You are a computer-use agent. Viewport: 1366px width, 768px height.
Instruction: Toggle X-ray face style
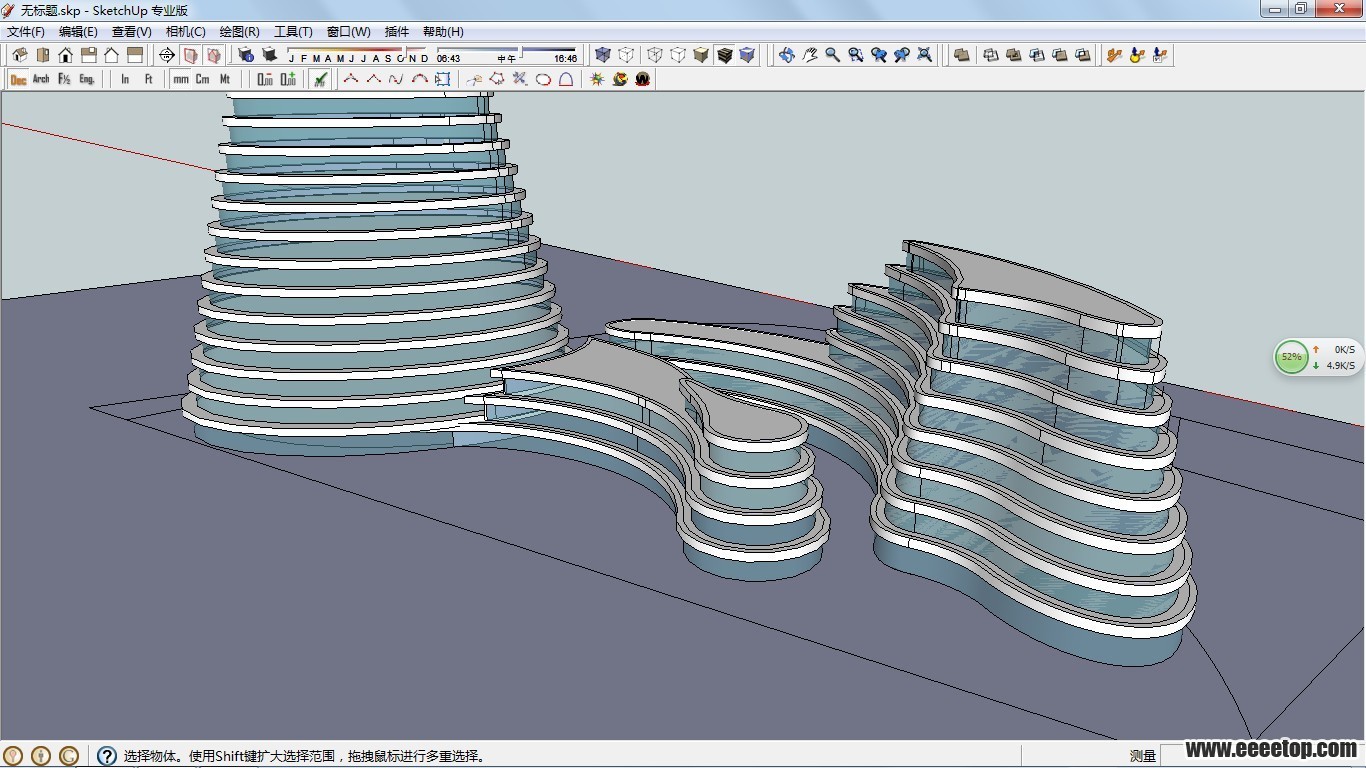point(603,55)
